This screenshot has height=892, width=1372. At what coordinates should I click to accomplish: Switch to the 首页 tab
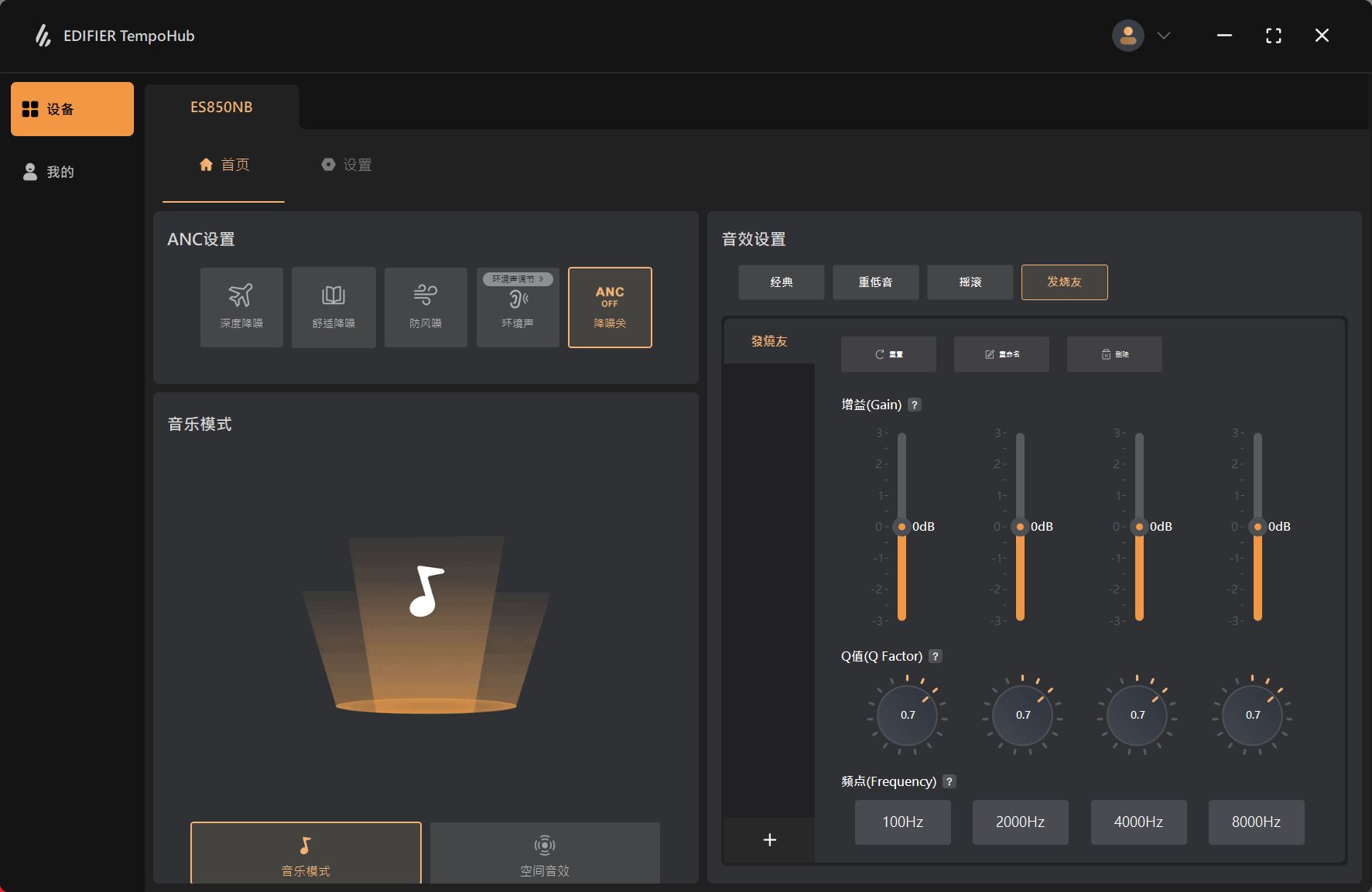tap(224, 165)
